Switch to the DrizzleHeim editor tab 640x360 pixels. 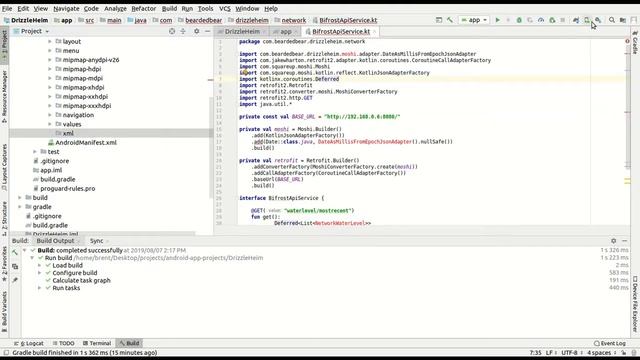pos(242,31)
